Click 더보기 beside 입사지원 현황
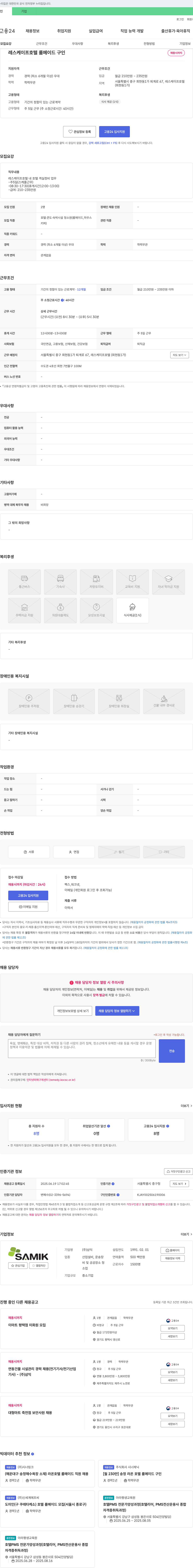Screen dimensions: 193x1568 186,1106
